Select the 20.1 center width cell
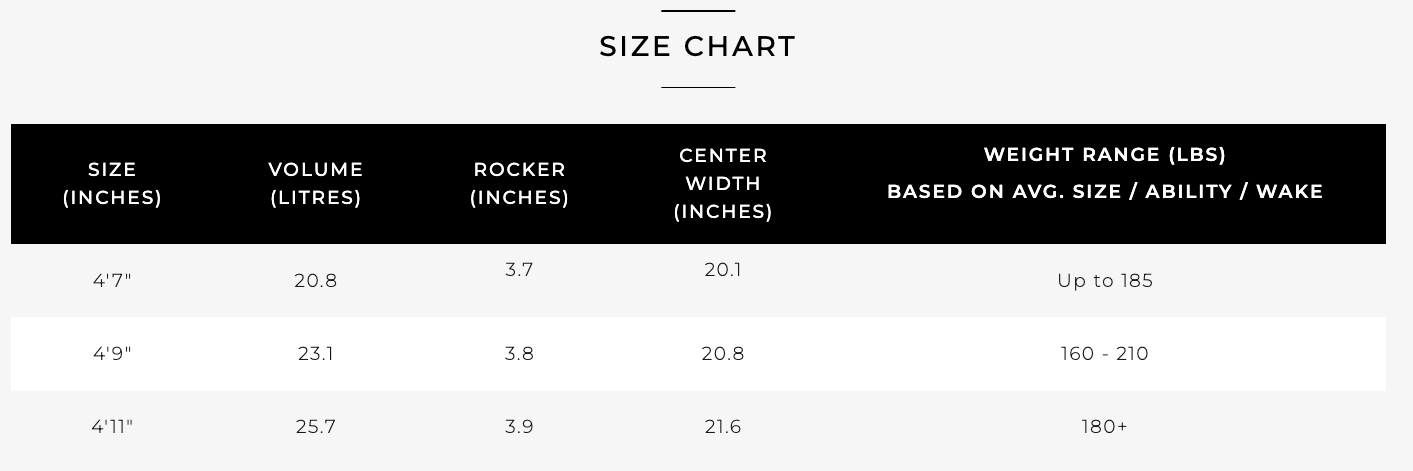Screen dimensions: 1413x471 click(723, 270)
